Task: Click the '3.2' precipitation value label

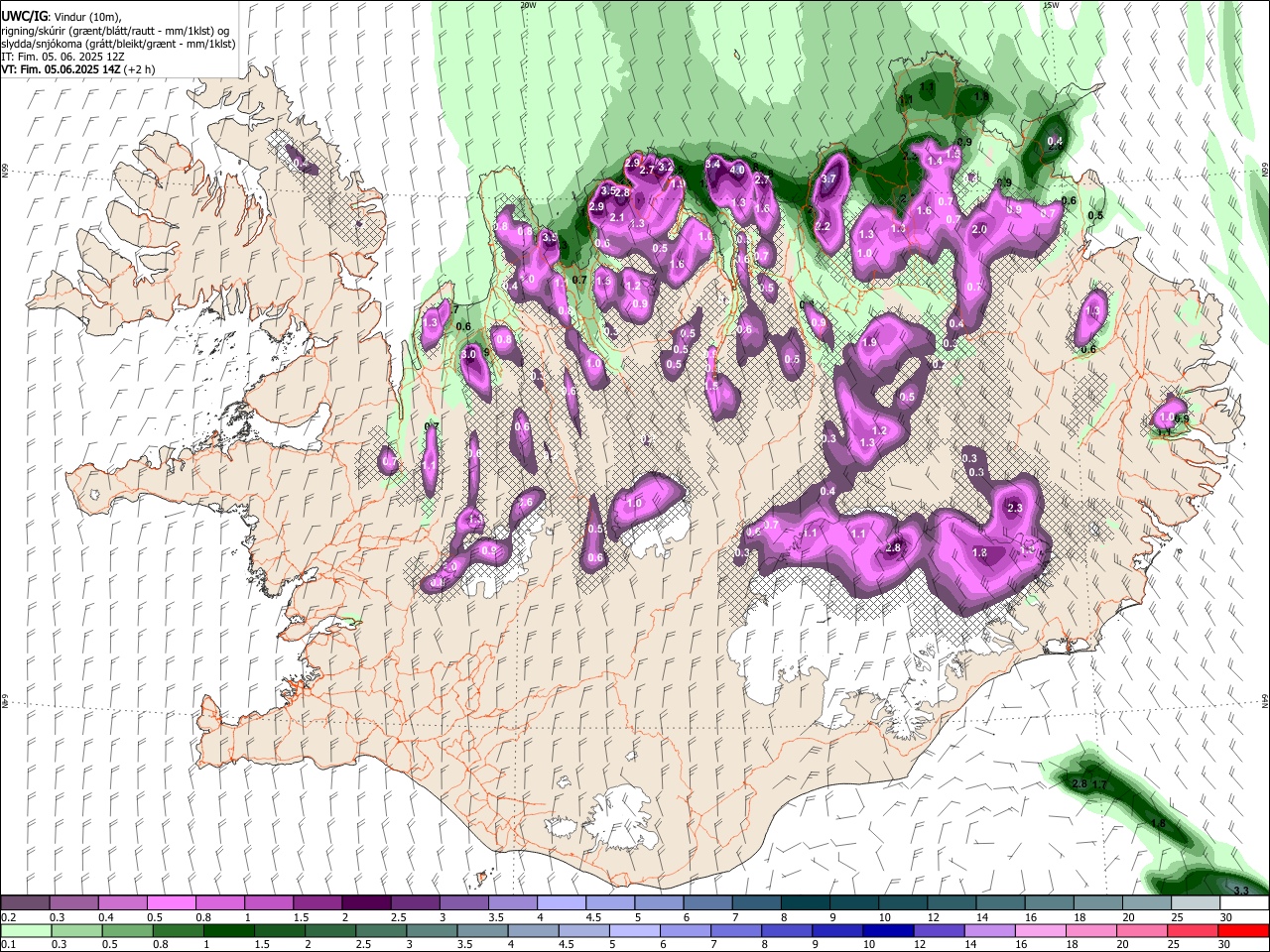Action: tap(666, 167)
